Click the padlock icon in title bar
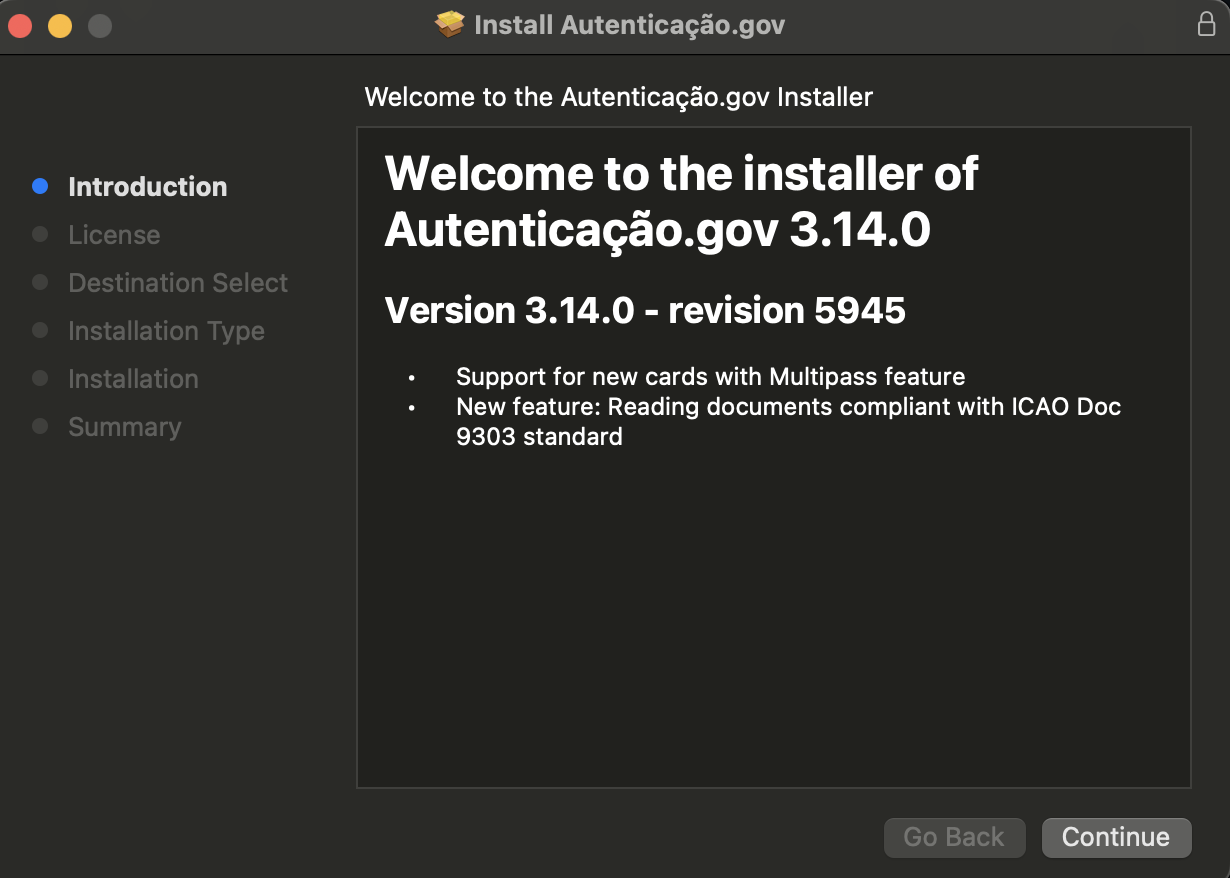1230x878 pixels. tap(1206, 25)
